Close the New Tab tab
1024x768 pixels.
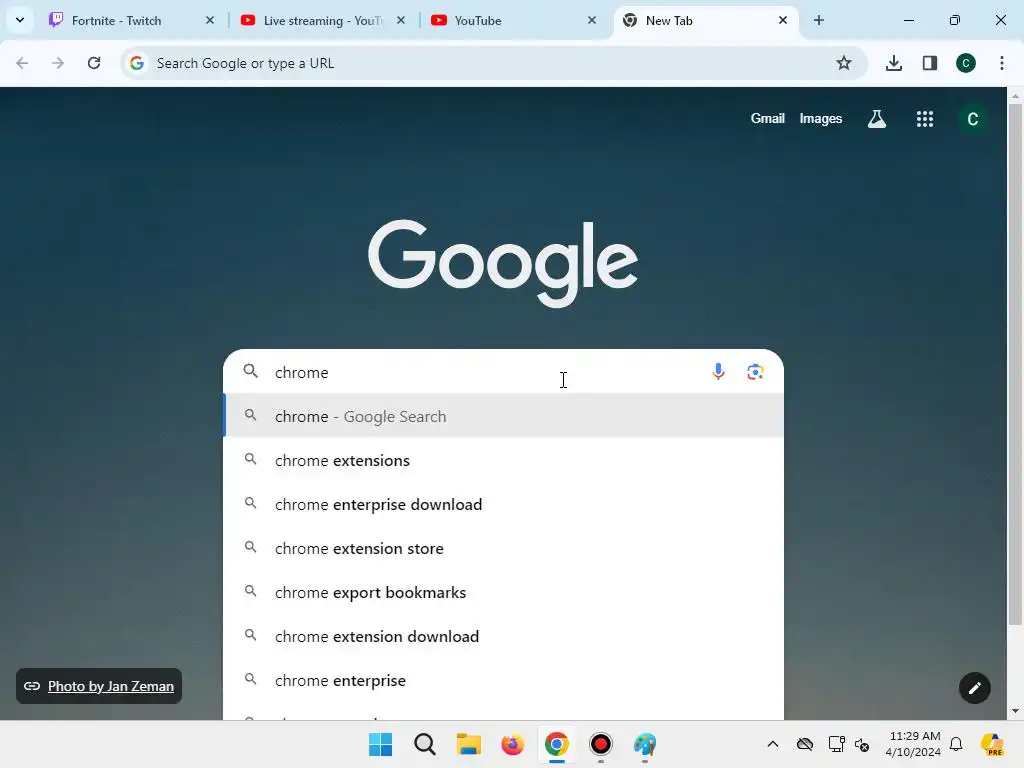point(783,20)
